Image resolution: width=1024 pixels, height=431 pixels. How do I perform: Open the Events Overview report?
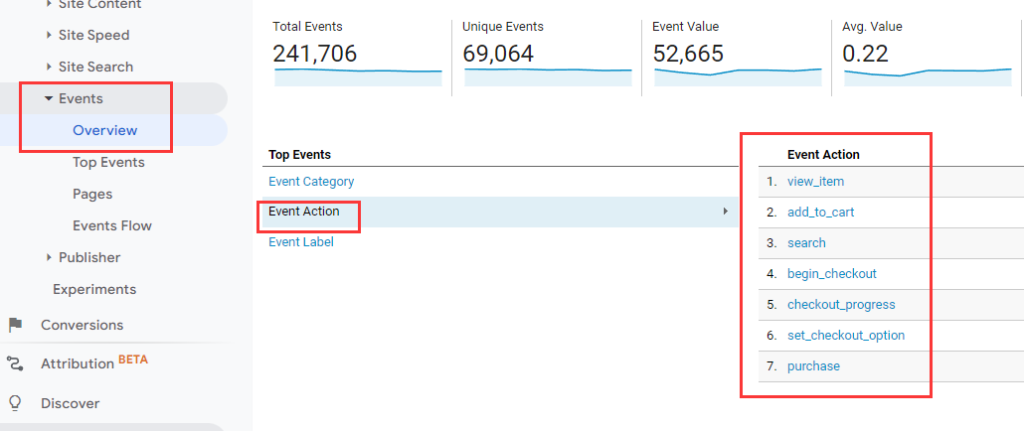tap(105, 130)
